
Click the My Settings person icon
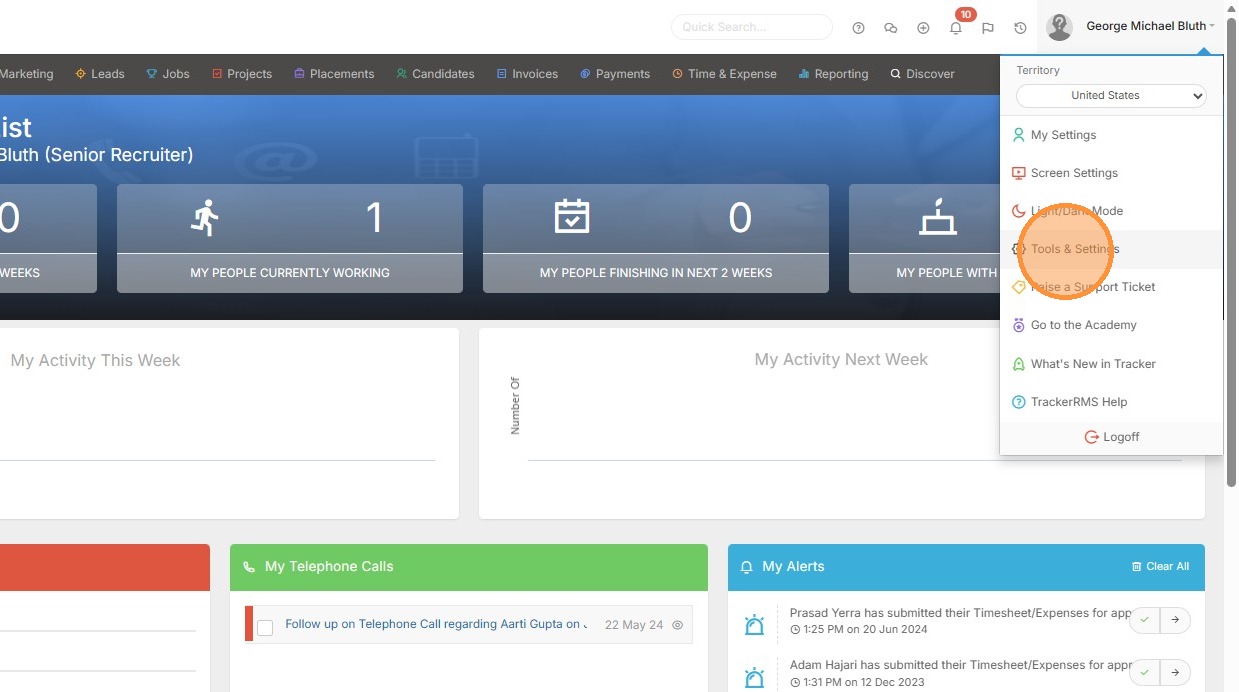tap(1019, 135)
